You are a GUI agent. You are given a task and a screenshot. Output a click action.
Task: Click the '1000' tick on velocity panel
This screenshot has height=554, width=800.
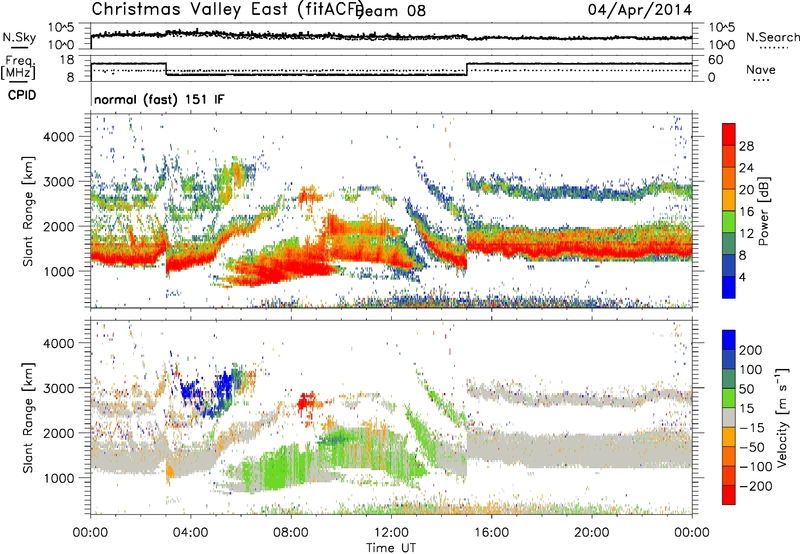point(61,478)
